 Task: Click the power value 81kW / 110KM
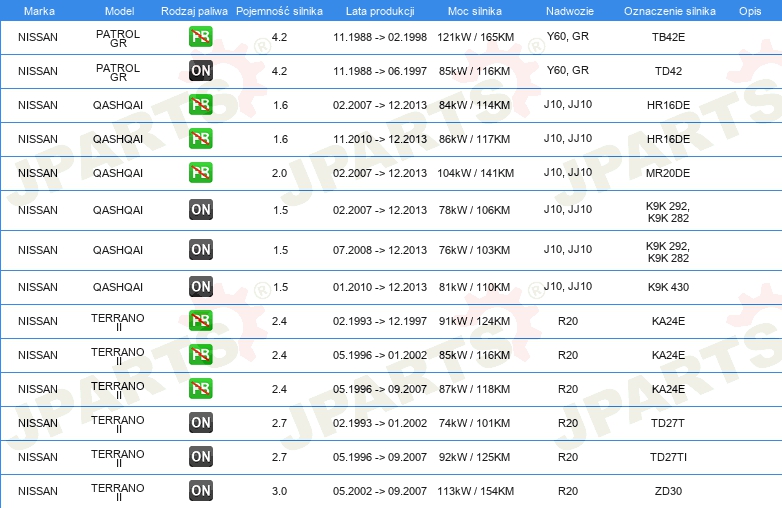[x=474, y=287]
